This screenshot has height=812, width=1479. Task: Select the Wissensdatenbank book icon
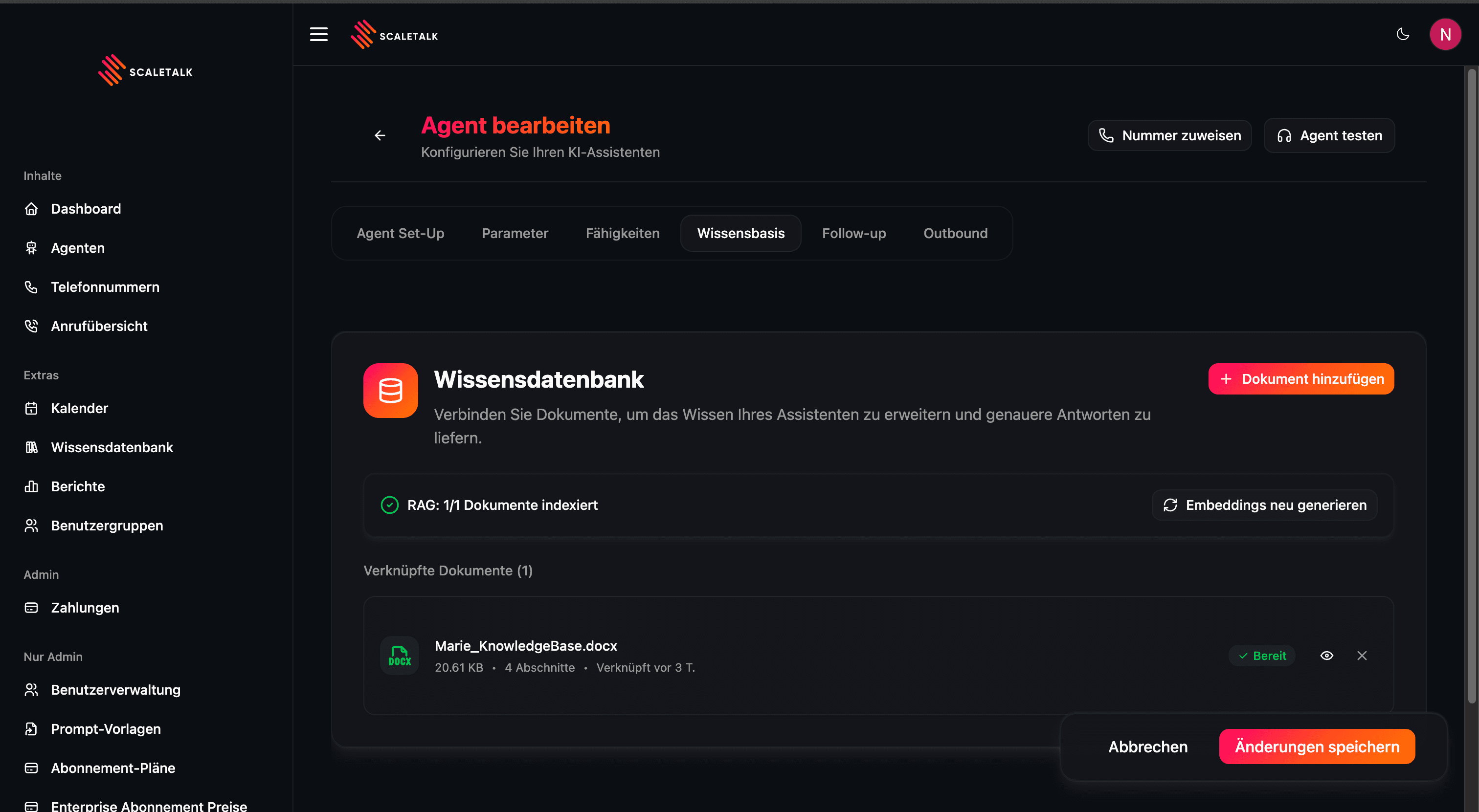pos(32,447)
